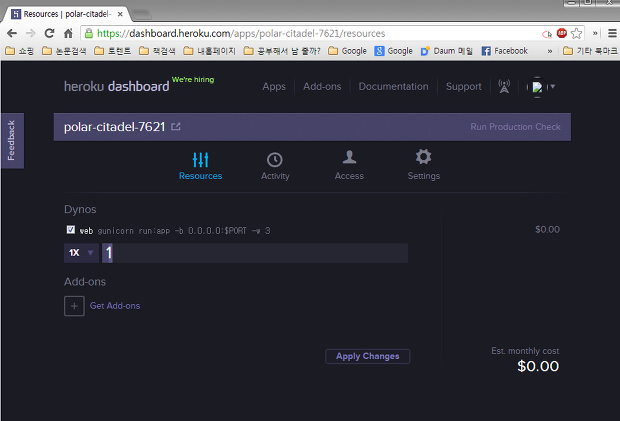Open the 1X dyno size dropdown

81,253
